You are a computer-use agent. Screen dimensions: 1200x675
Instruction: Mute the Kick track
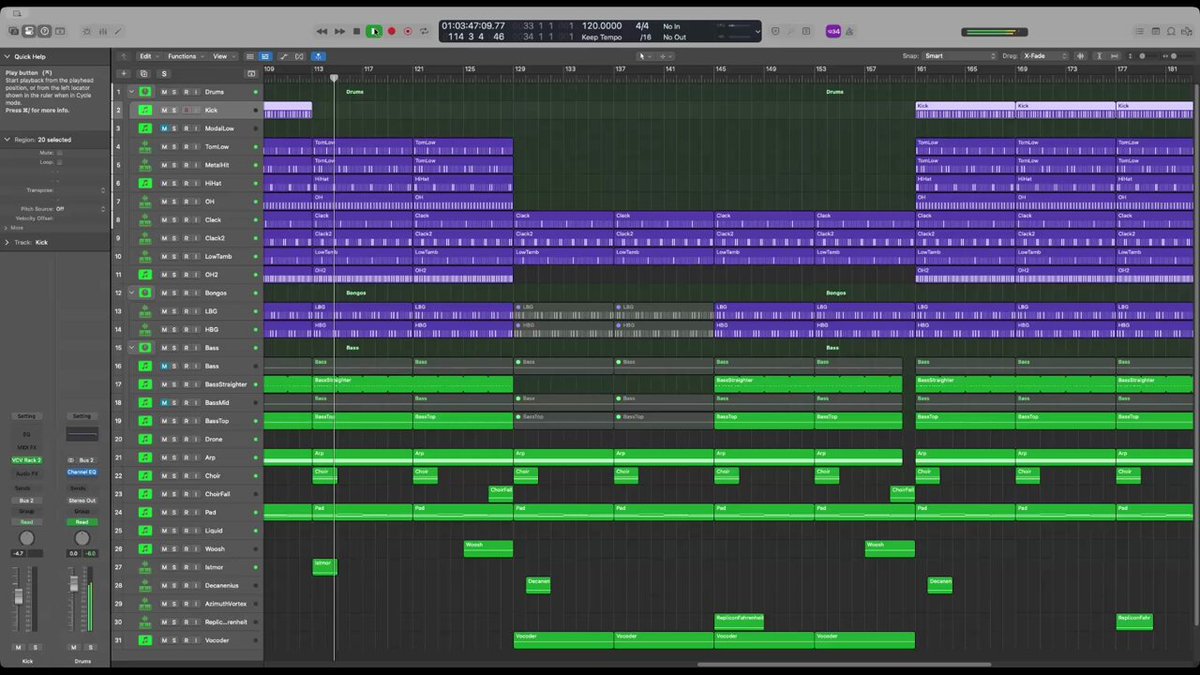click(164, 110)
